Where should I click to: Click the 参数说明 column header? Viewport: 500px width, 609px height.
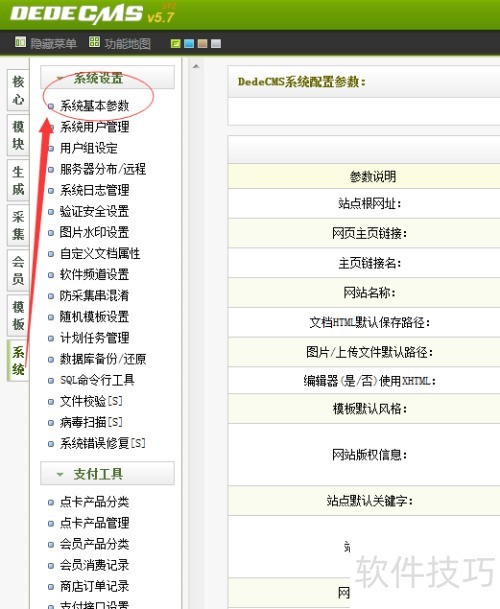click(x=373, y=177)
